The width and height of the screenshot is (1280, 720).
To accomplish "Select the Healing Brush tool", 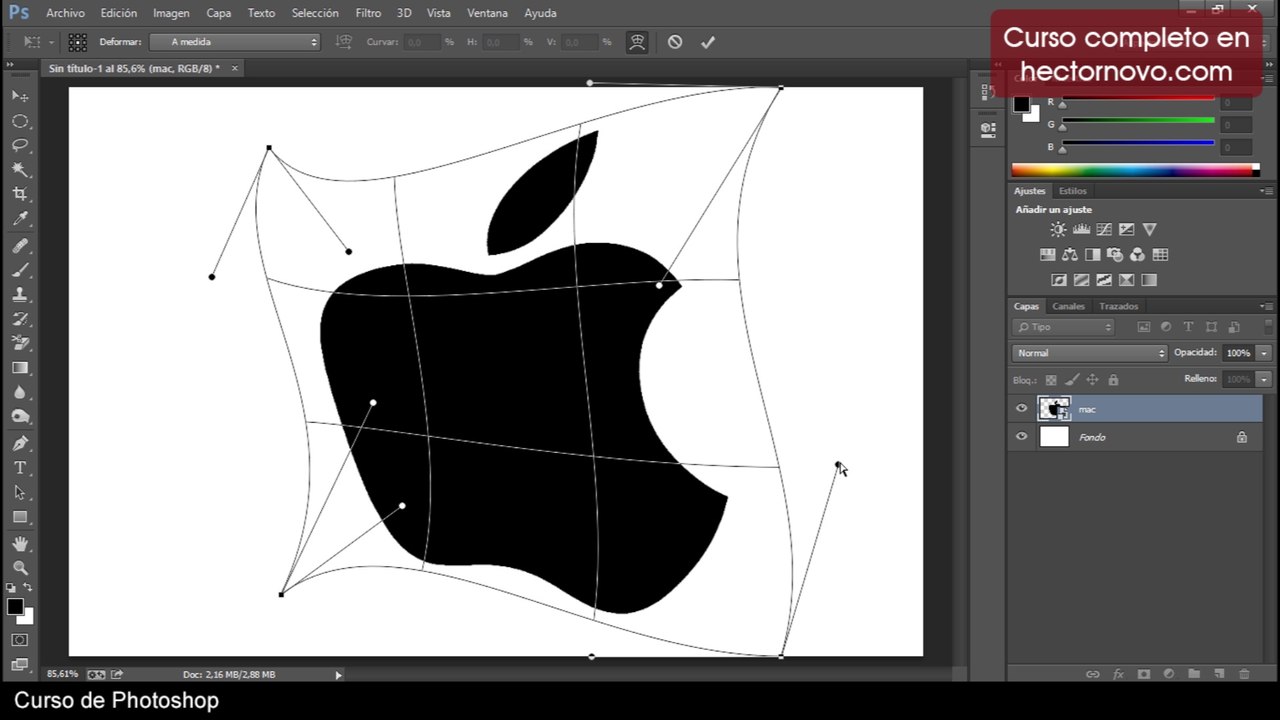I will pyautogui.click(x=20, y=246).
